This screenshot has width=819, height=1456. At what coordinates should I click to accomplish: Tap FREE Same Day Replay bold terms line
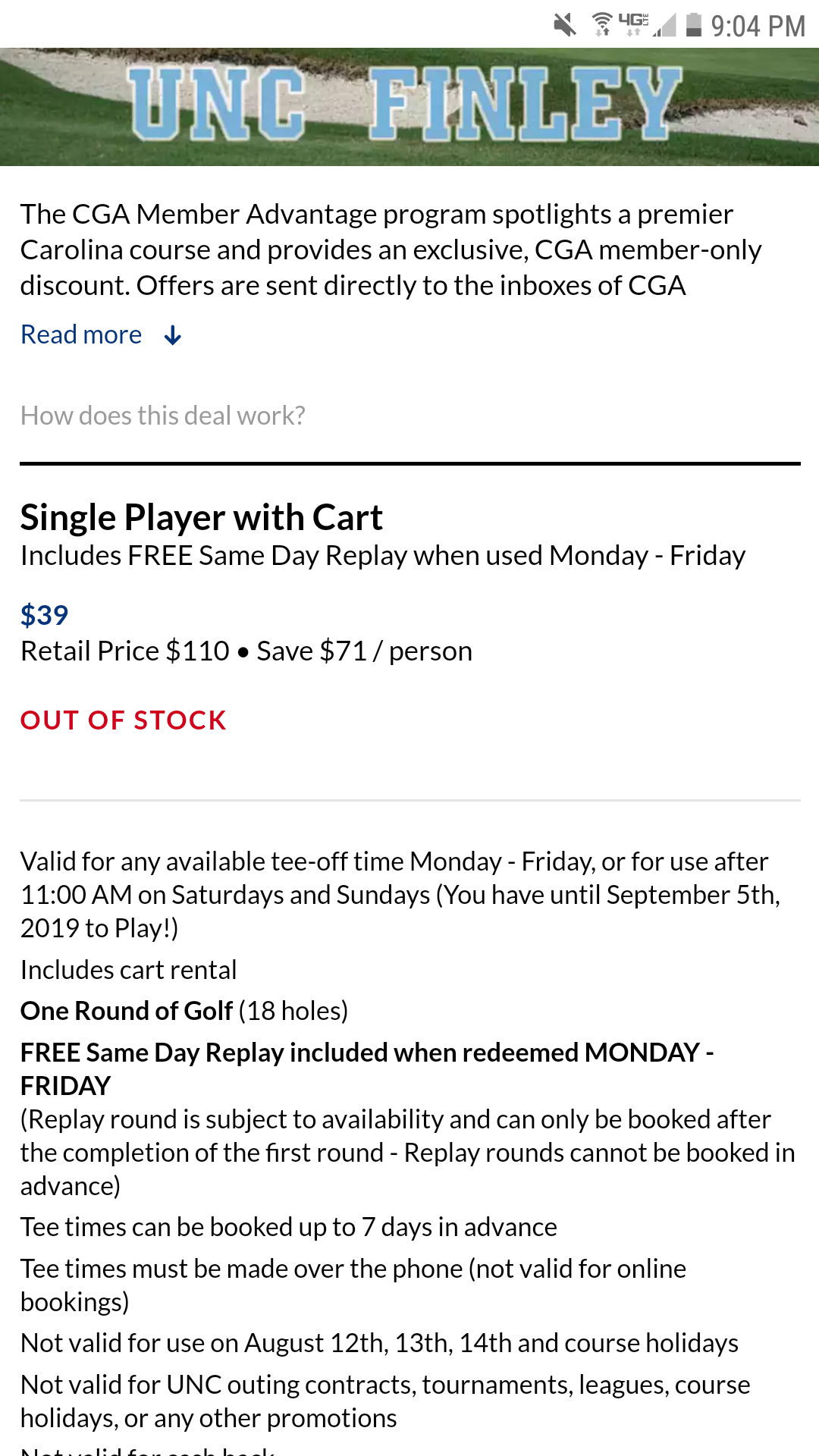coord(367,1069)
